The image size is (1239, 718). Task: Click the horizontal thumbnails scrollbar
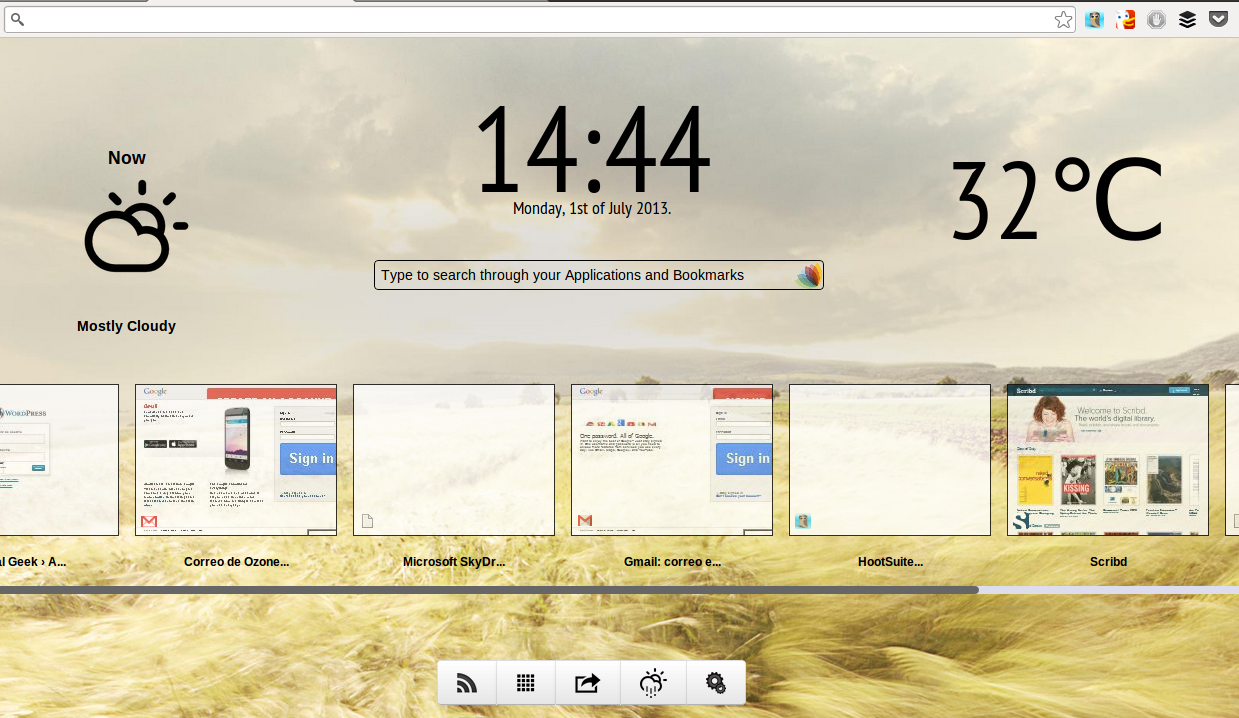(x=489, y=590)
